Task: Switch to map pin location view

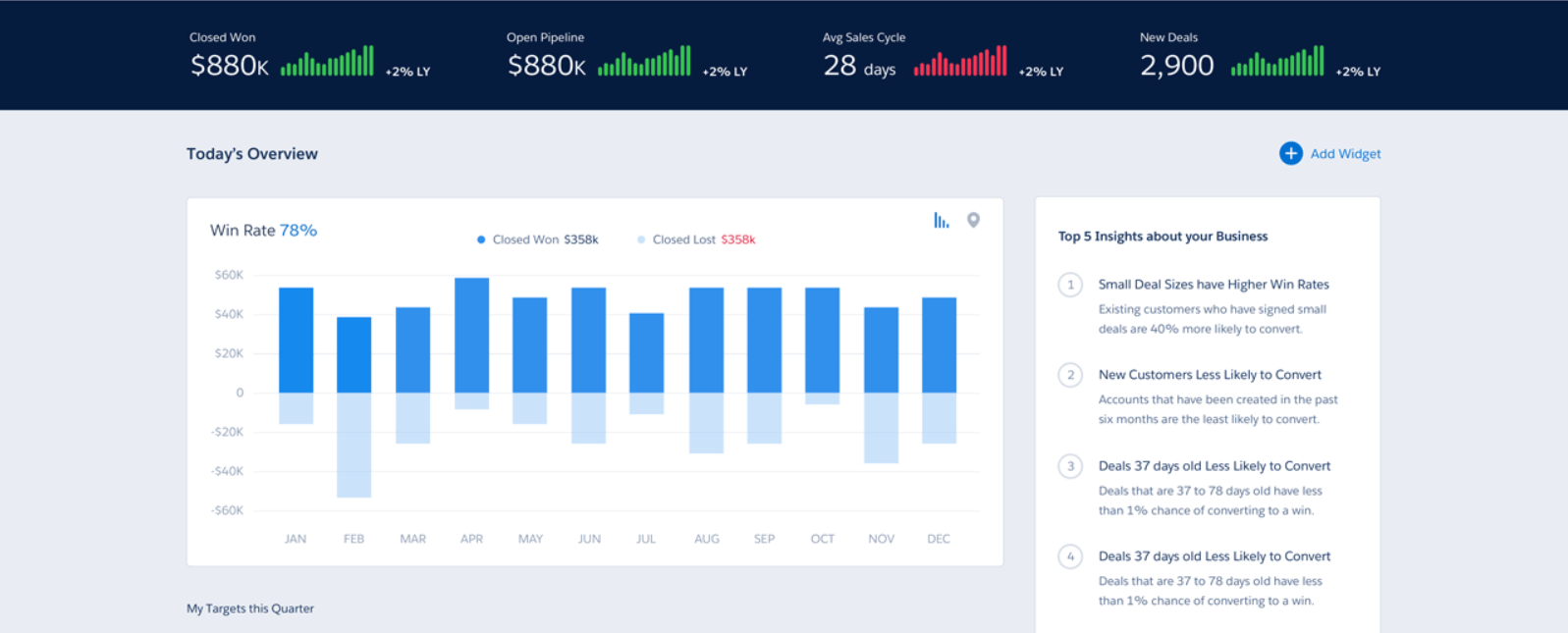Action: (x=973, y=220)
